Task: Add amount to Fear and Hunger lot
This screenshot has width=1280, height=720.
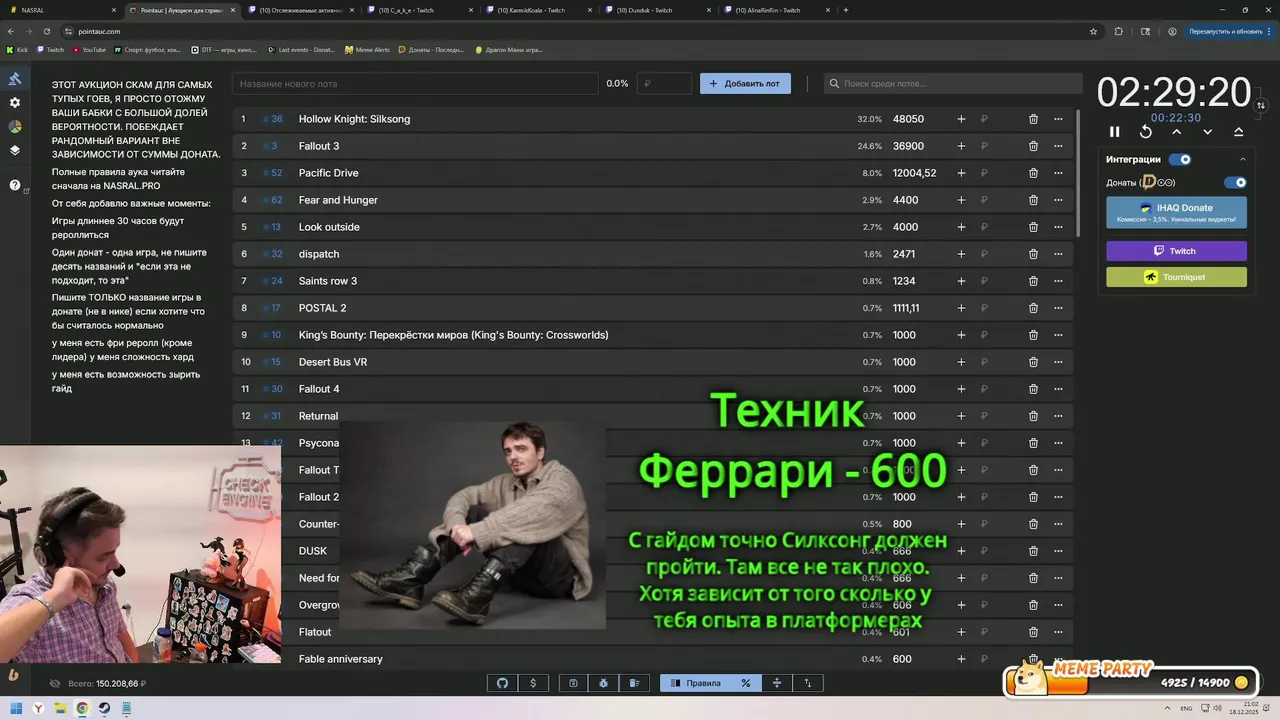Action: (961, 200)
